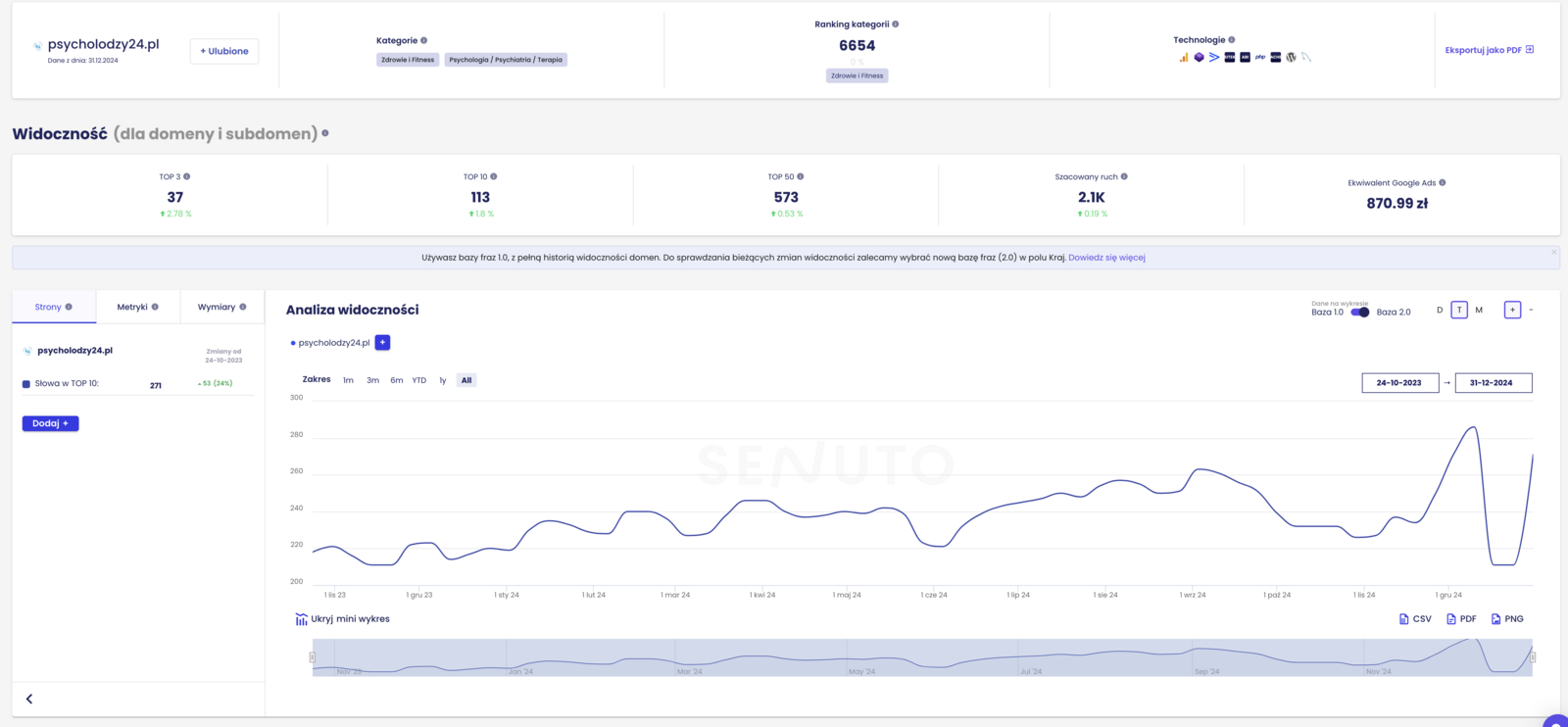Image resolution: width=1568 pixels, height=727 pixels.
Task: Add domain to chart with plus button
Action: 383,343
